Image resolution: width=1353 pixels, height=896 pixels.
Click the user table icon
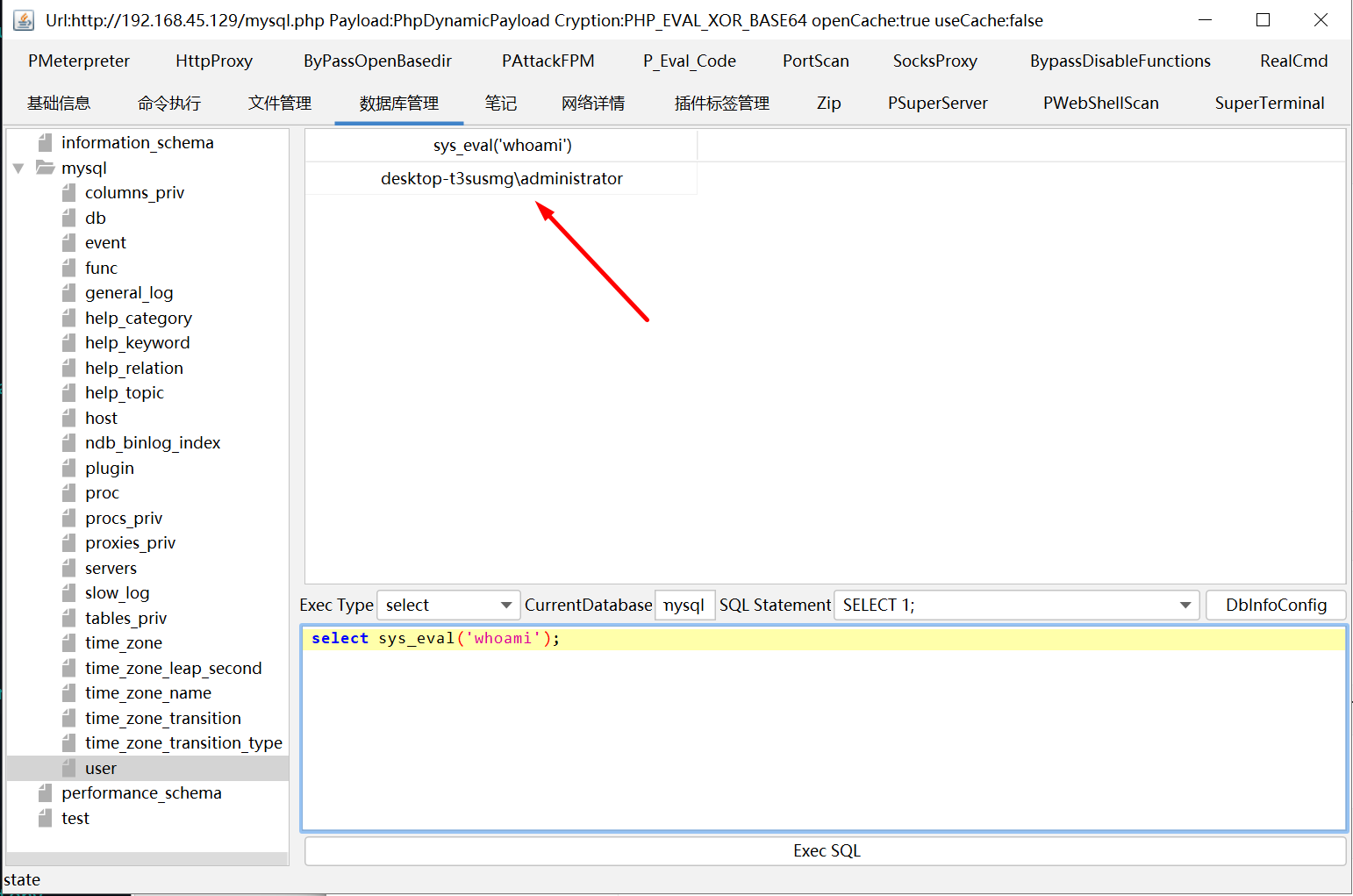69,768
